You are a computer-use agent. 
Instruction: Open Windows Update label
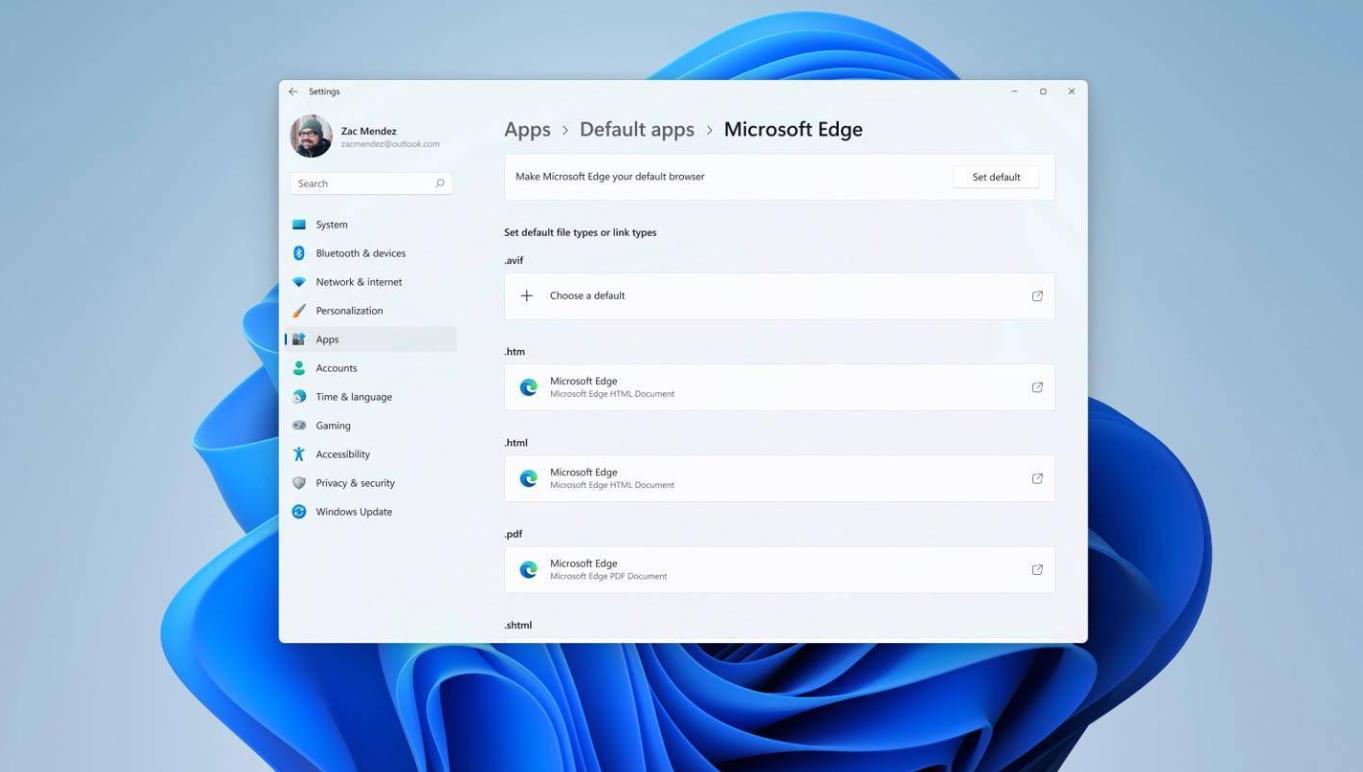tap(354, 512)
